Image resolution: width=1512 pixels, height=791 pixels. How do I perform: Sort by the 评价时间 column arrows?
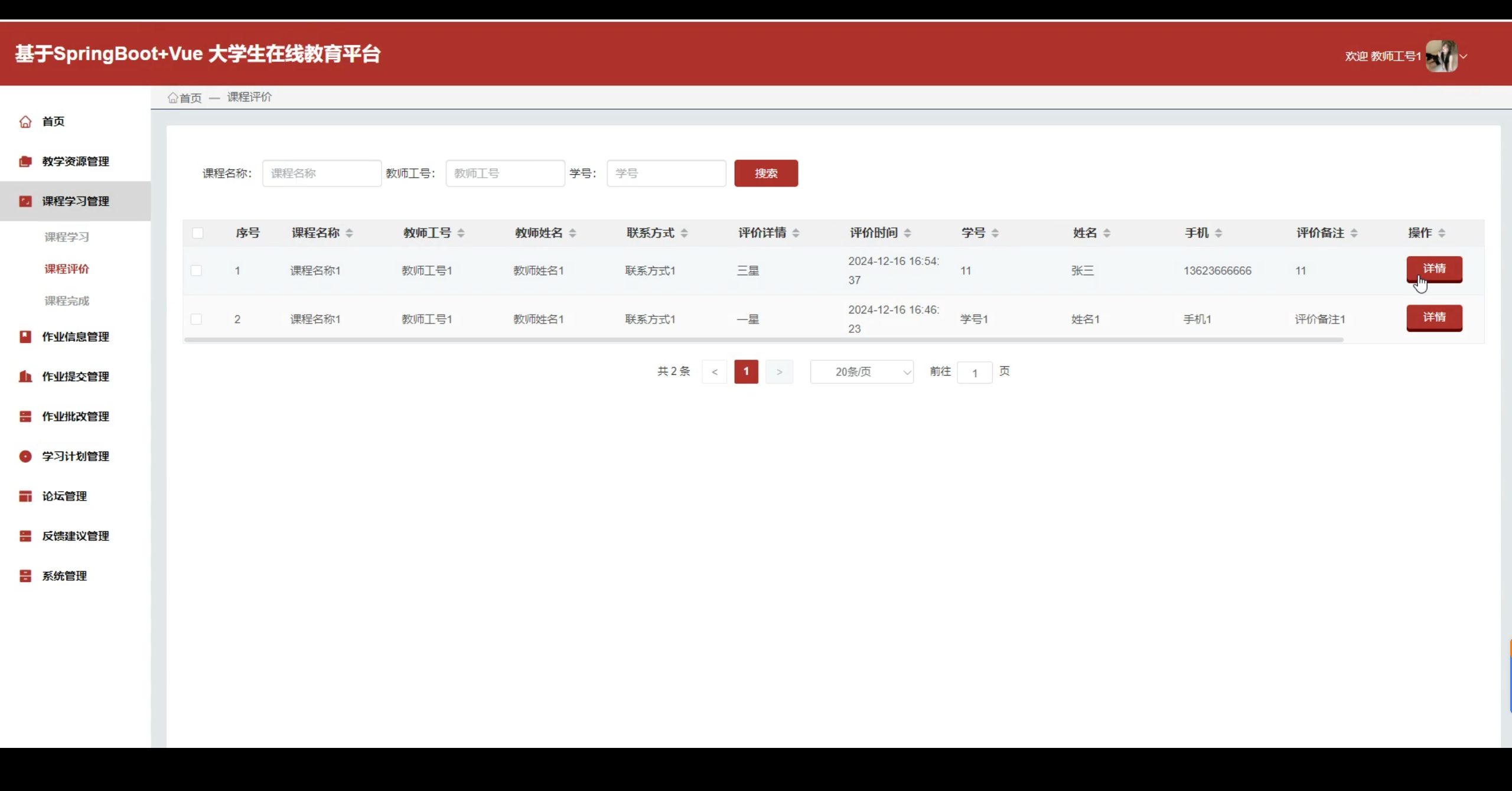click(x=907, y=233)
